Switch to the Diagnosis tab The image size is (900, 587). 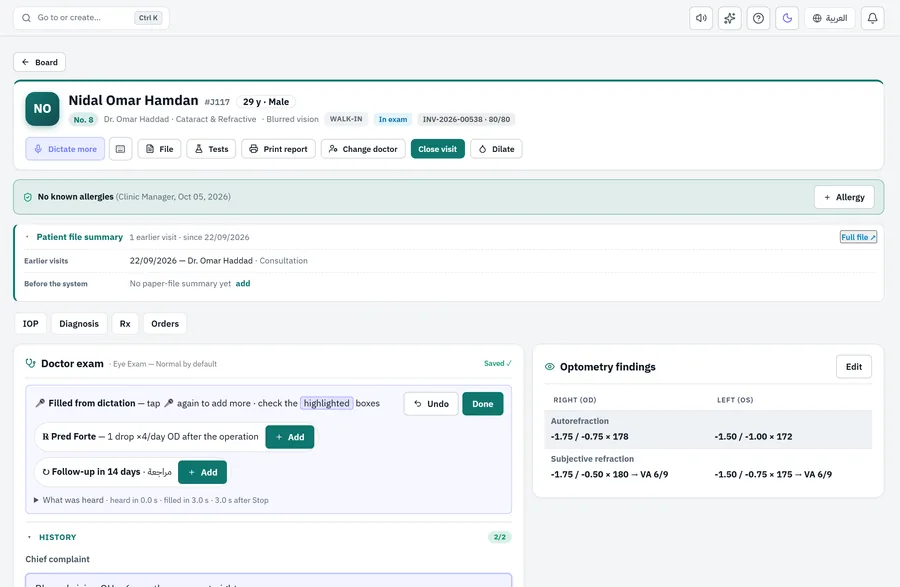[x=79, y=324]
